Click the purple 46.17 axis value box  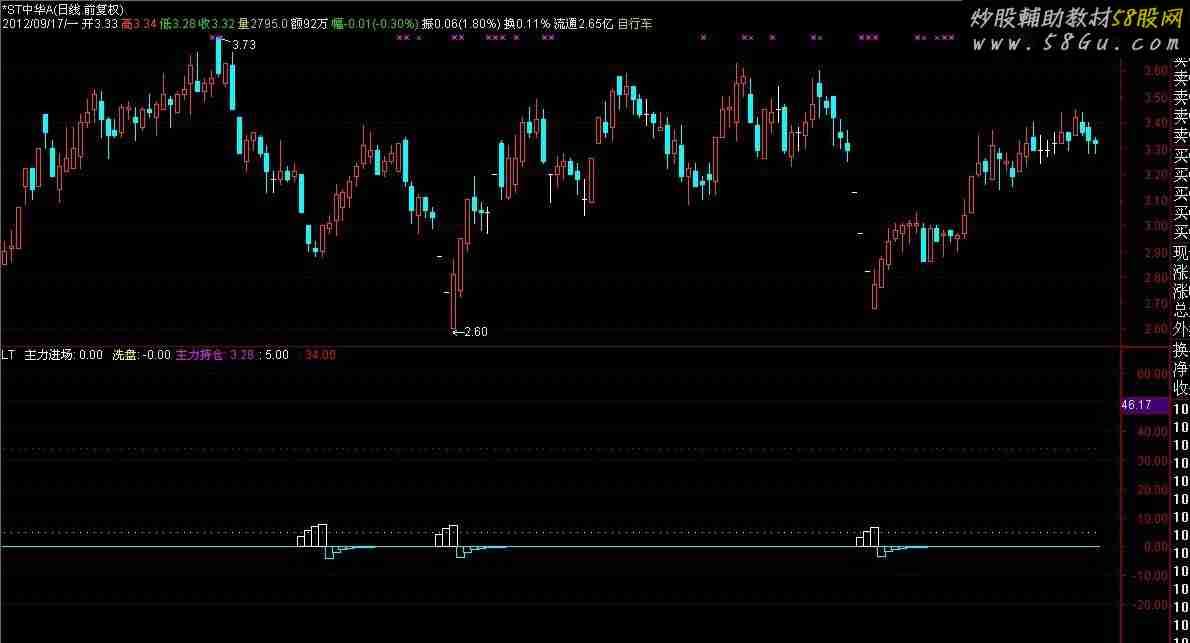(x=1144, y=405)
